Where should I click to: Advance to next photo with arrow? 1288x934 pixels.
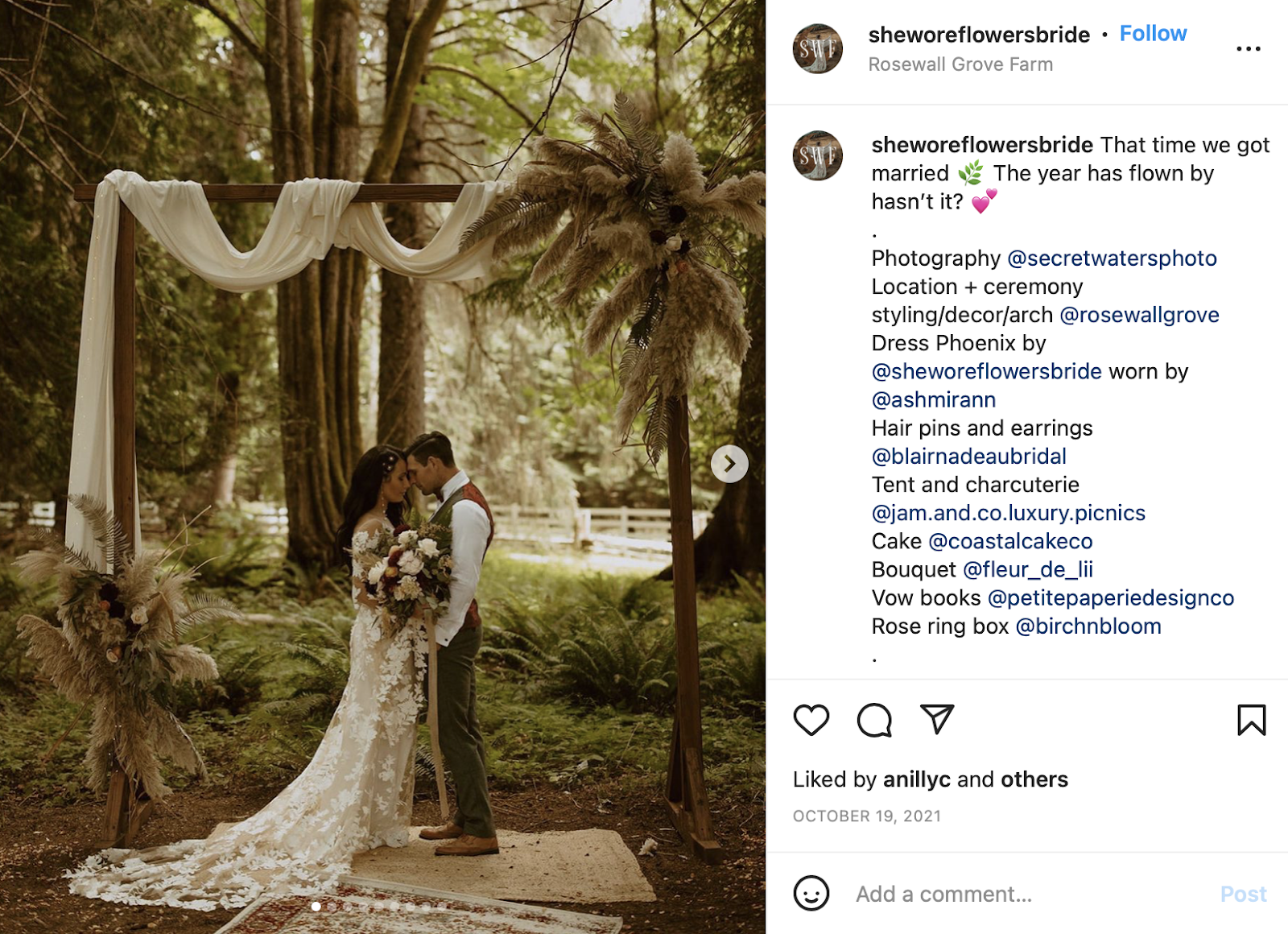click(729, 464)
